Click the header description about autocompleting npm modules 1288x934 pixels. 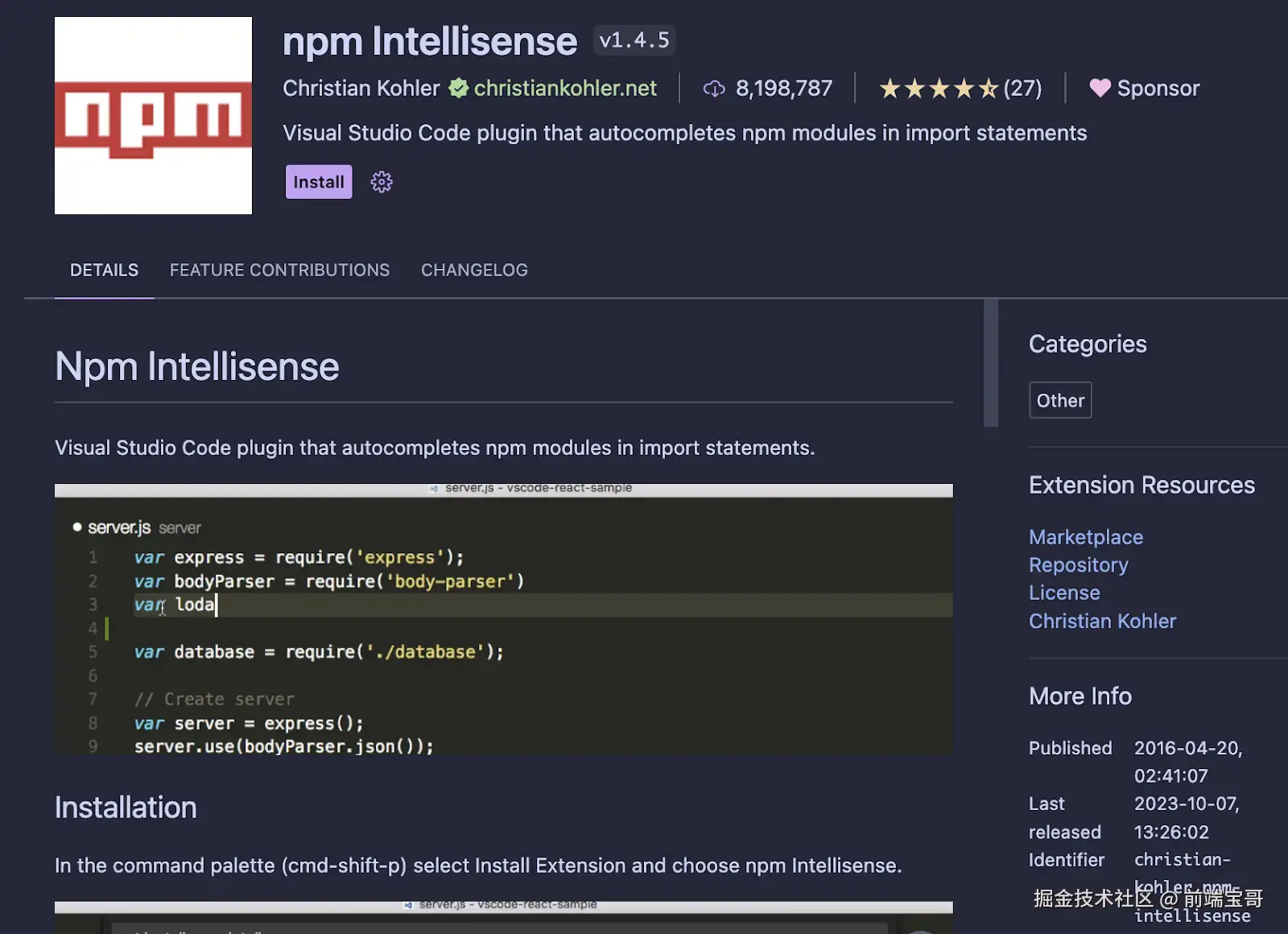[684, 133]
